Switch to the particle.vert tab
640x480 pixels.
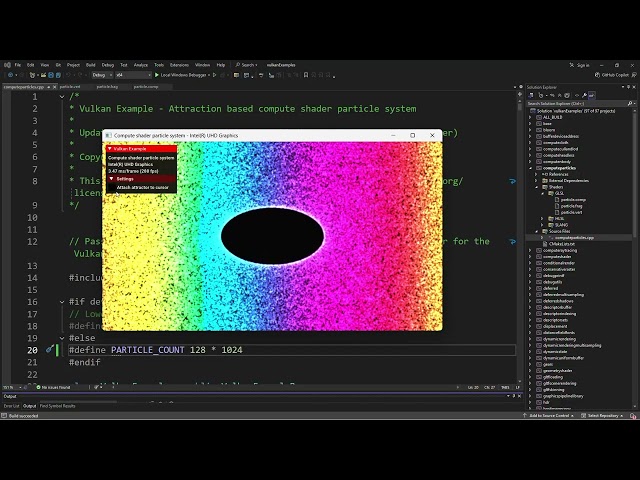70,87
